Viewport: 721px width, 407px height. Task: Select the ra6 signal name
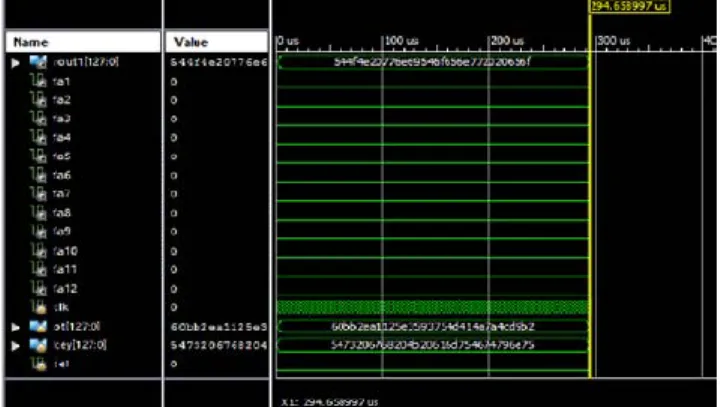pos(62,175)
